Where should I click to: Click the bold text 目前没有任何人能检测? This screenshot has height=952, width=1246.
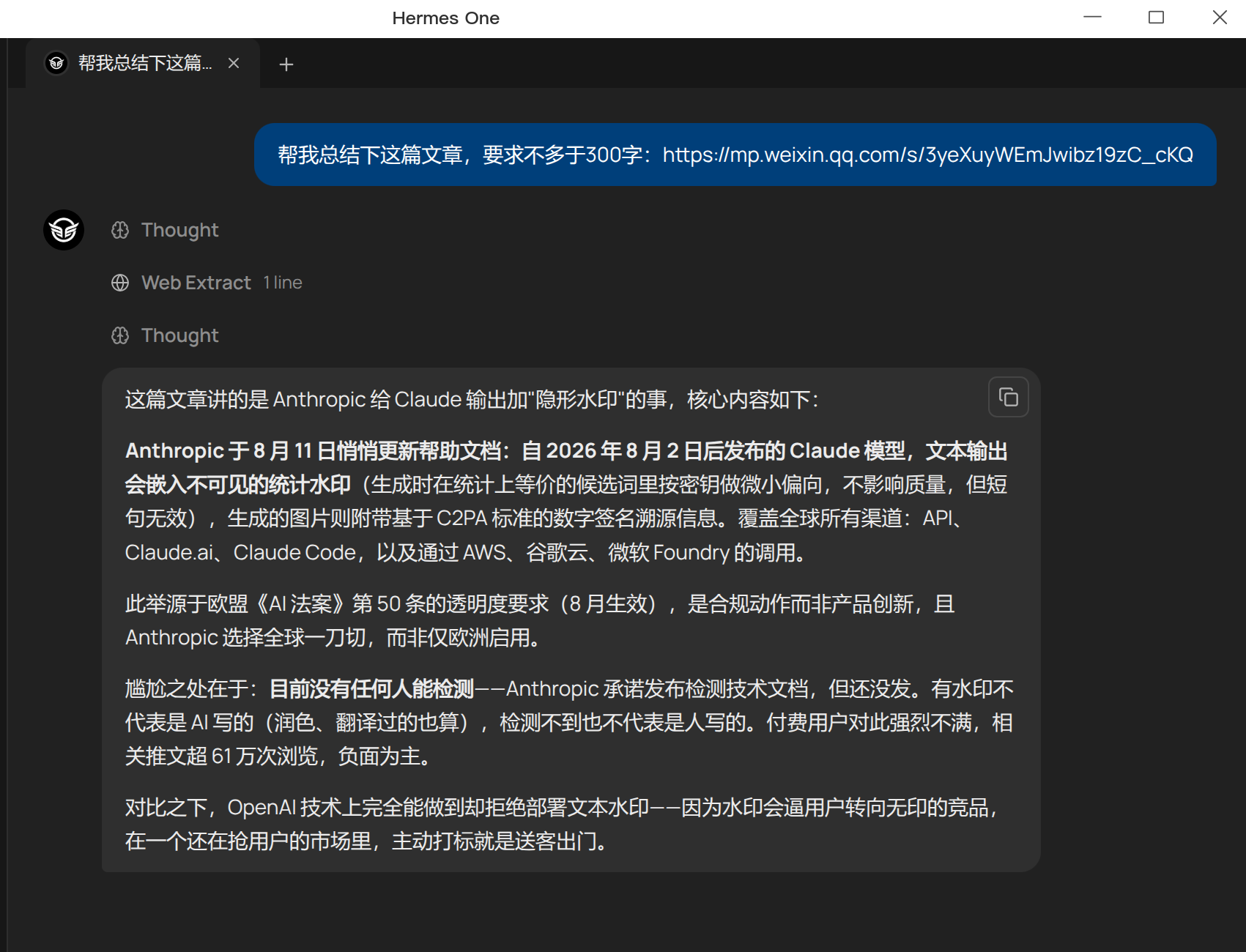pos(372,689)
